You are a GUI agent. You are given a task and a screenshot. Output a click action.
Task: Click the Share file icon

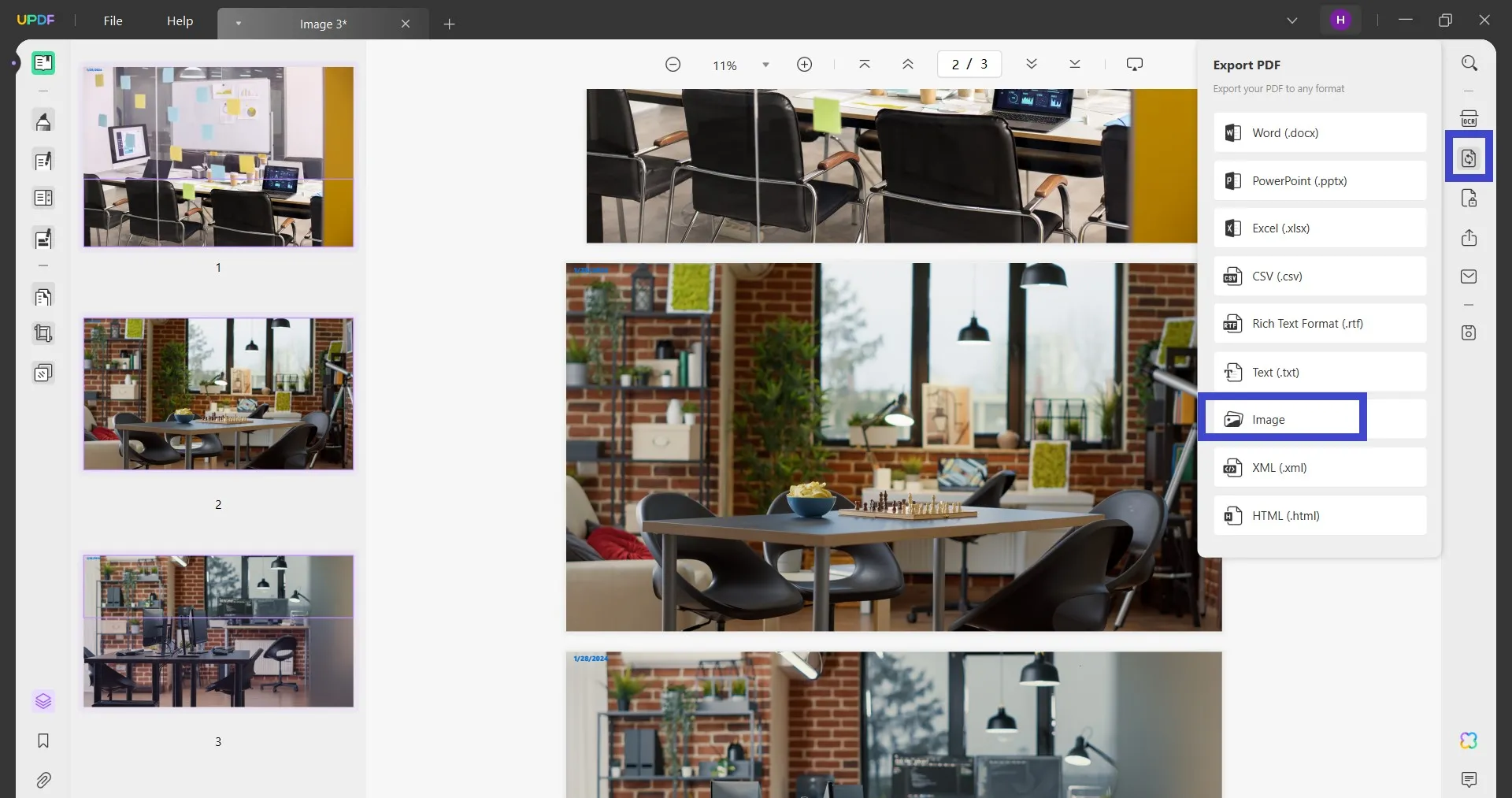tap(1469, 238)
